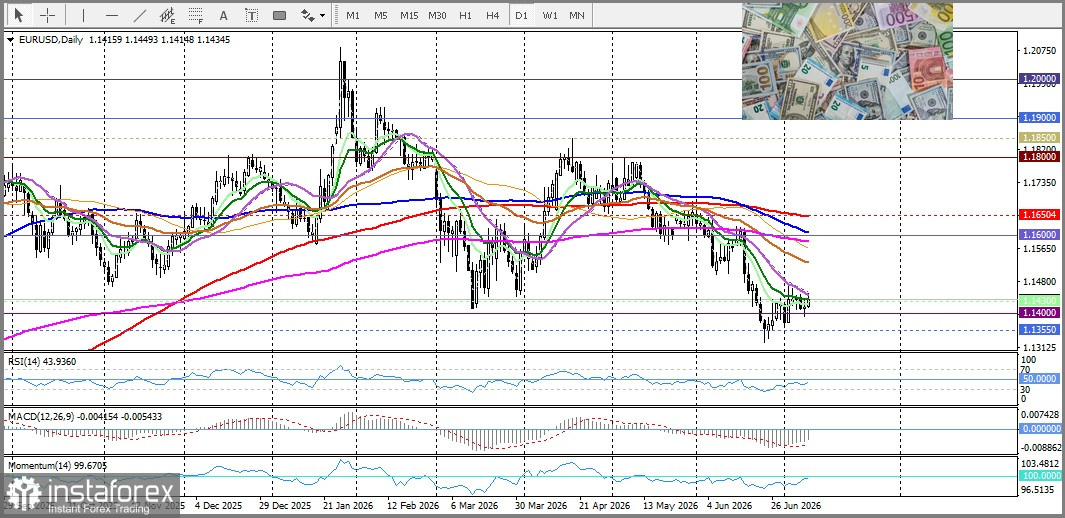This screenshot has width=1065, height=518.
Task: Click the 1.14800 price scale value
Action: click(1040, 282)
